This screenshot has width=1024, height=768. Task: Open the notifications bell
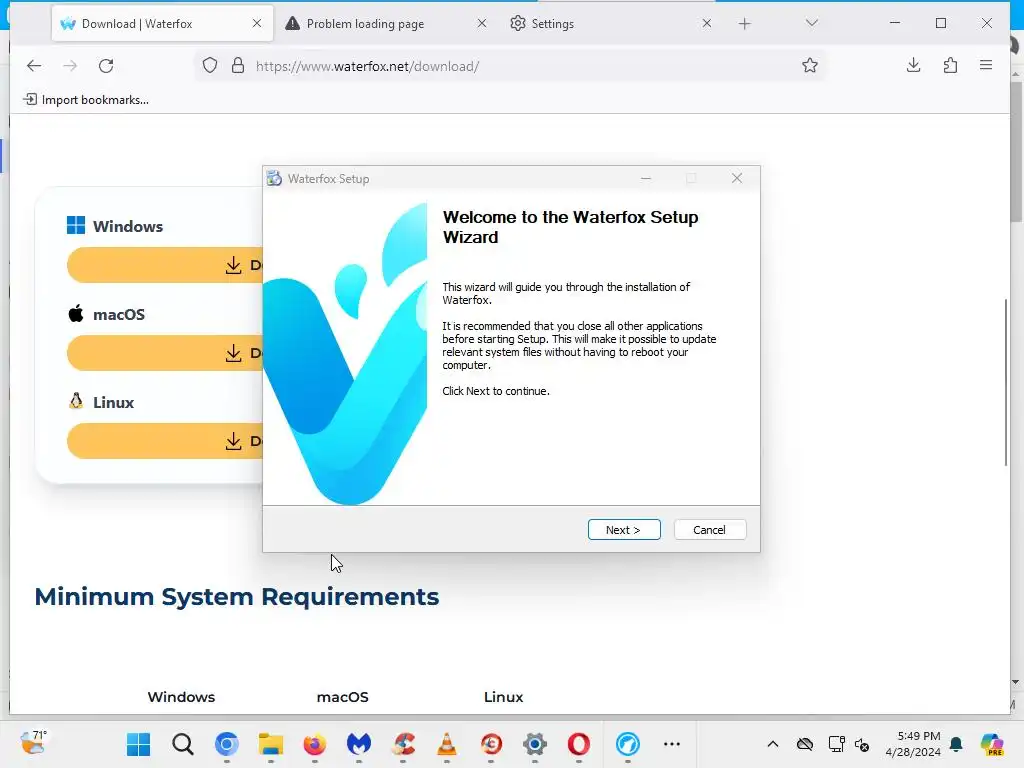click(x=956, y=744)
